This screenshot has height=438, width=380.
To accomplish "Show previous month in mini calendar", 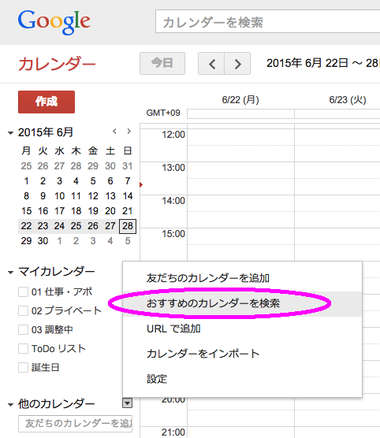I will pyautogui.click(x=114, y=131).
